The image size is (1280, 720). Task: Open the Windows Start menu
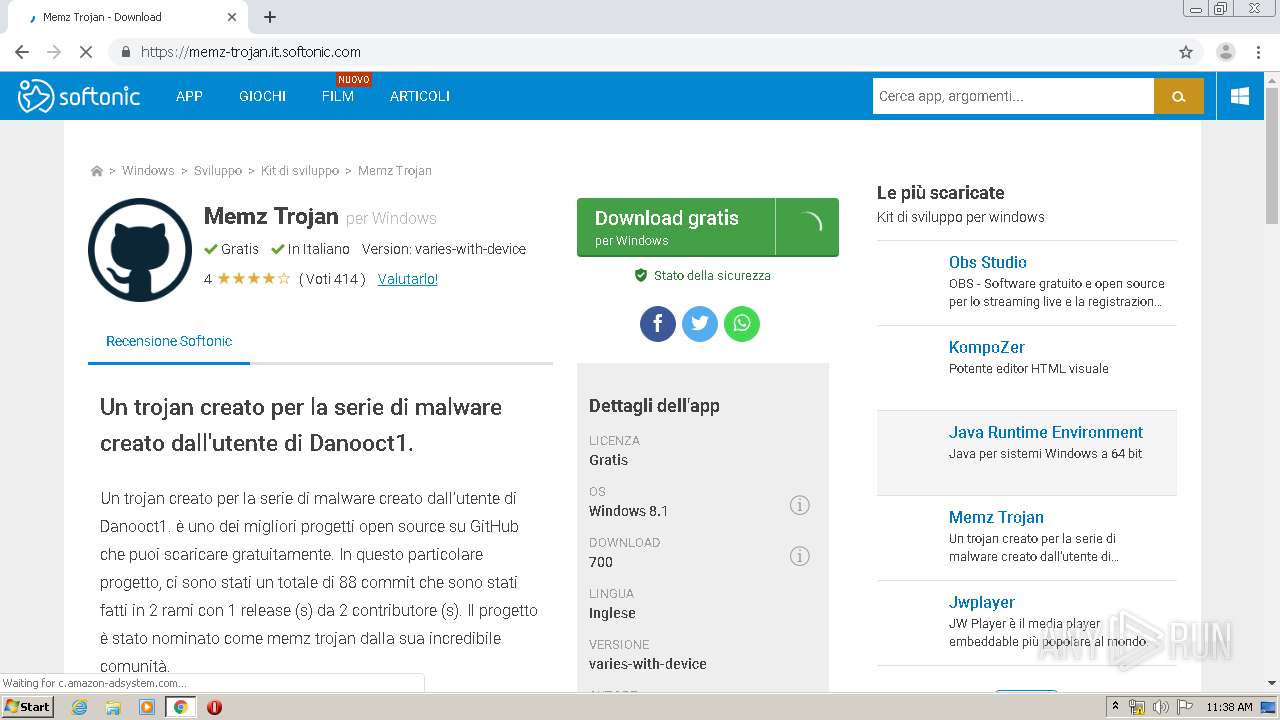(x=28, y=706)
